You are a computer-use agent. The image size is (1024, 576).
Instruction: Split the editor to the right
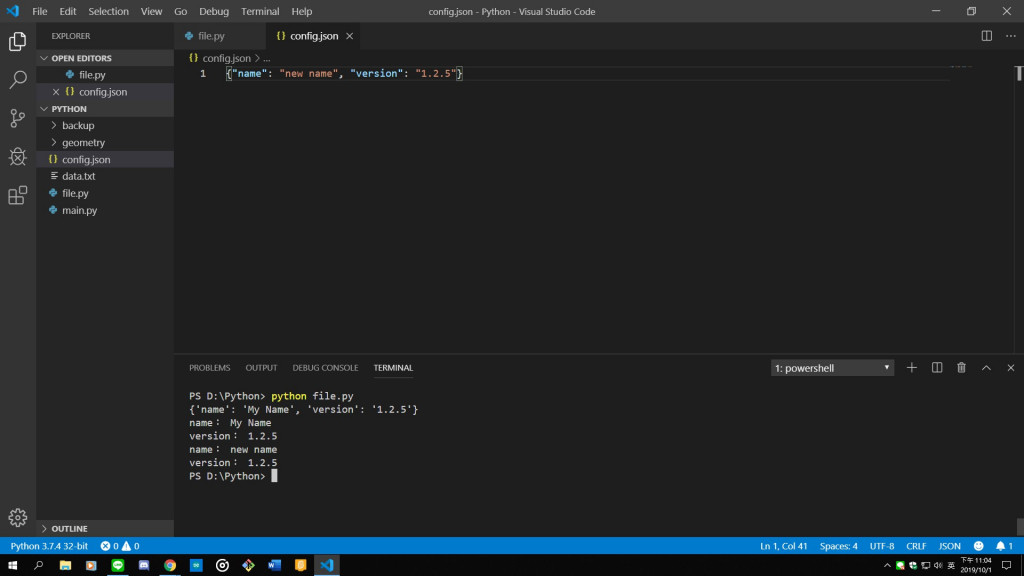pyautogui.click(x=986, y=36)
